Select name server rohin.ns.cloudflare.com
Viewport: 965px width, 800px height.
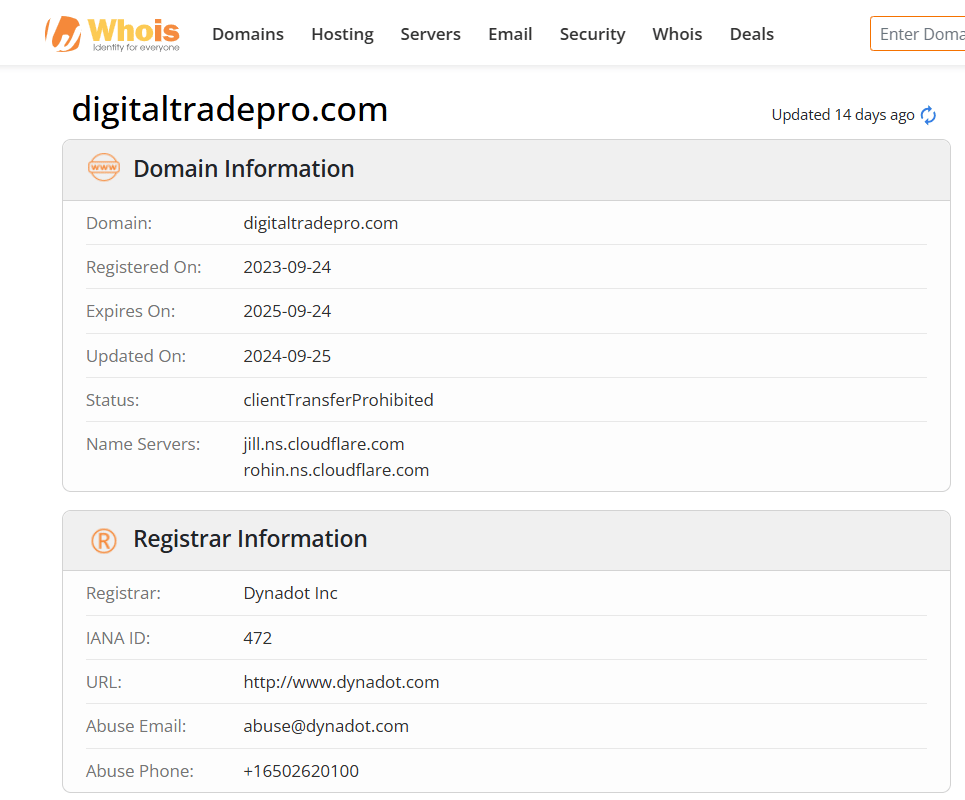(336, 470)
